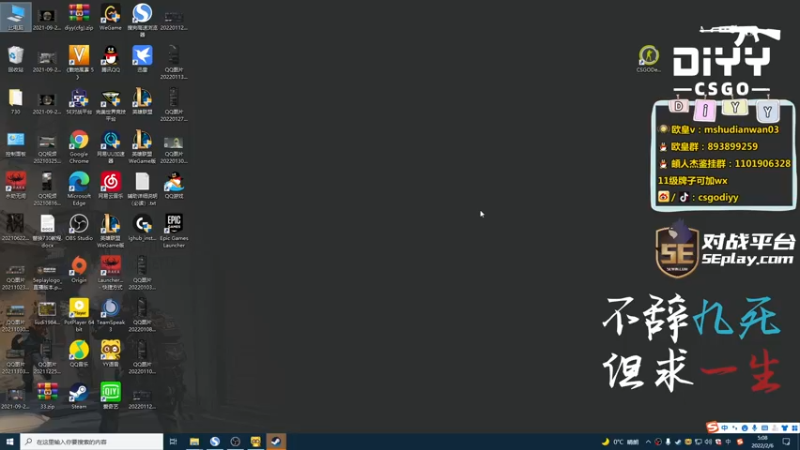Select QQ图片 20220113 image file
800x450 pixels.
click(x=173, y=62)
